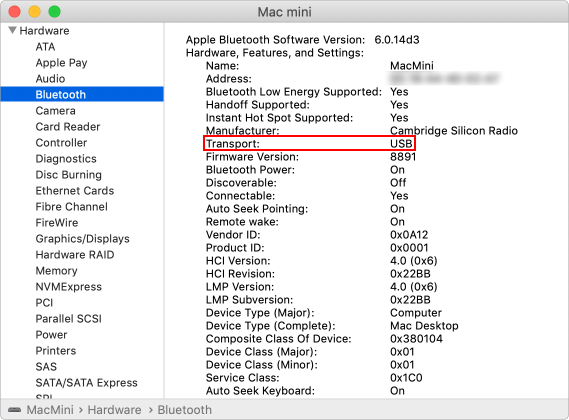
Task: Click the green zoom window button
Action: (x=54, y=12)
